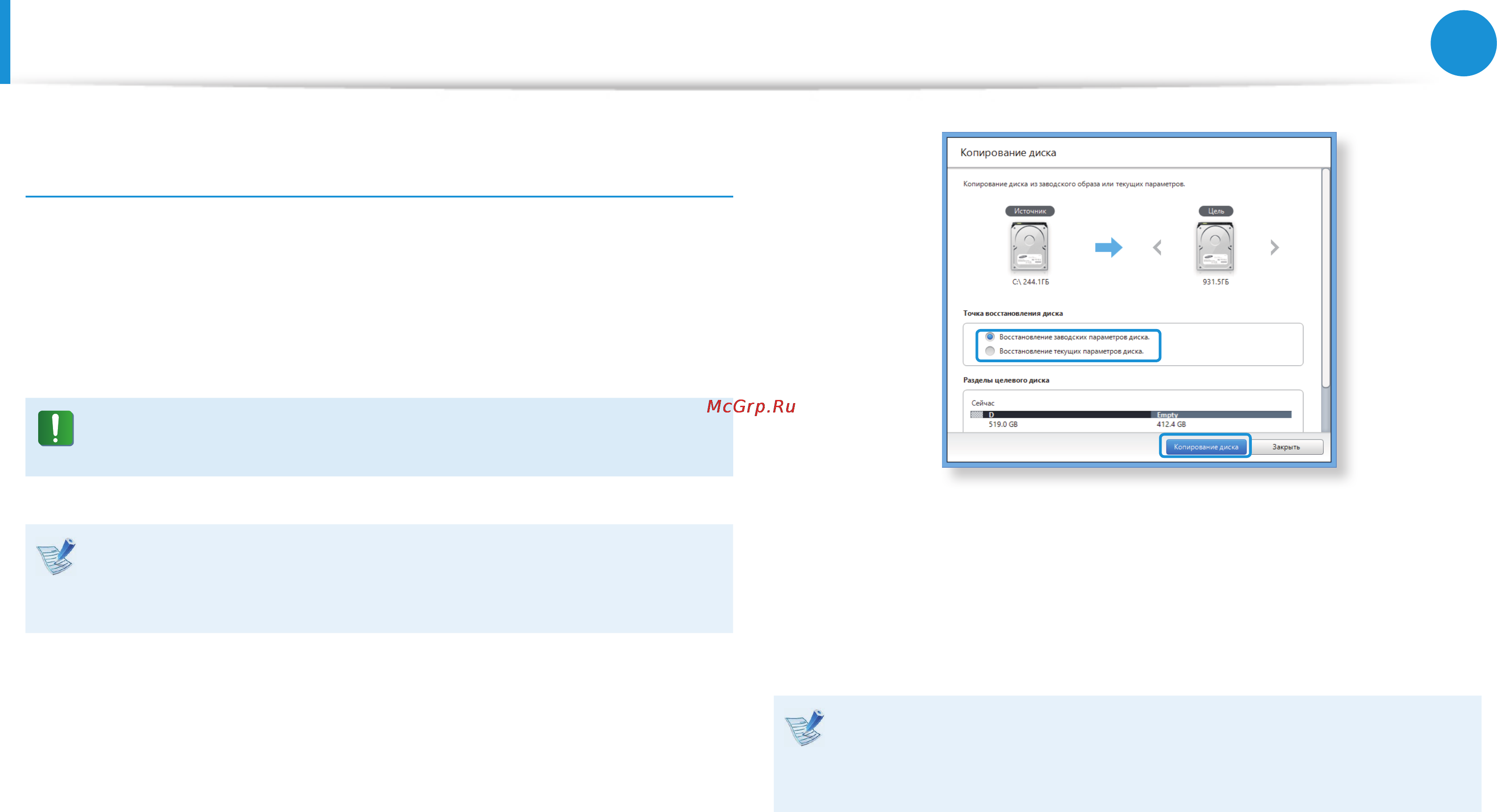
Task: Click the dialog vertical scrollbar
Action: click(1325, 299)
